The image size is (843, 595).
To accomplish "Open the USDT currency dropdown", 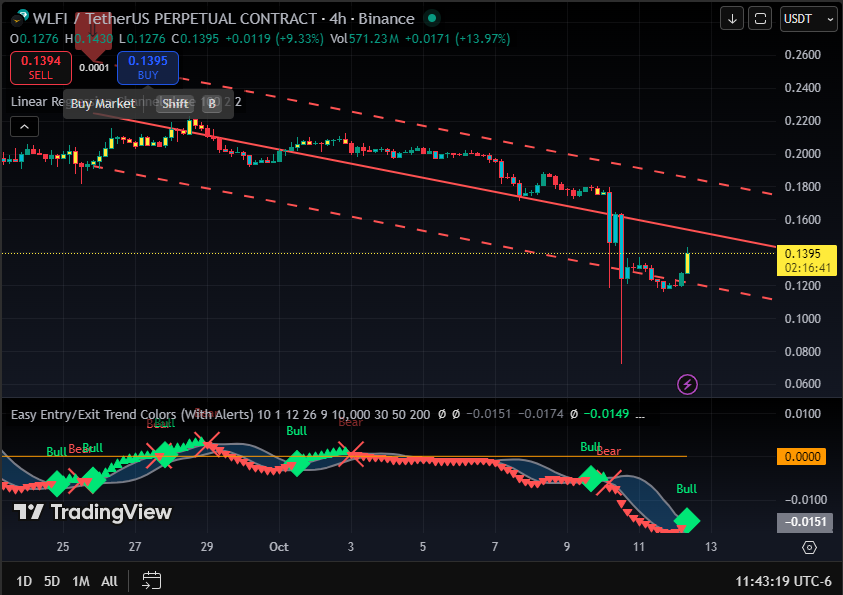I will pos(808,19).
